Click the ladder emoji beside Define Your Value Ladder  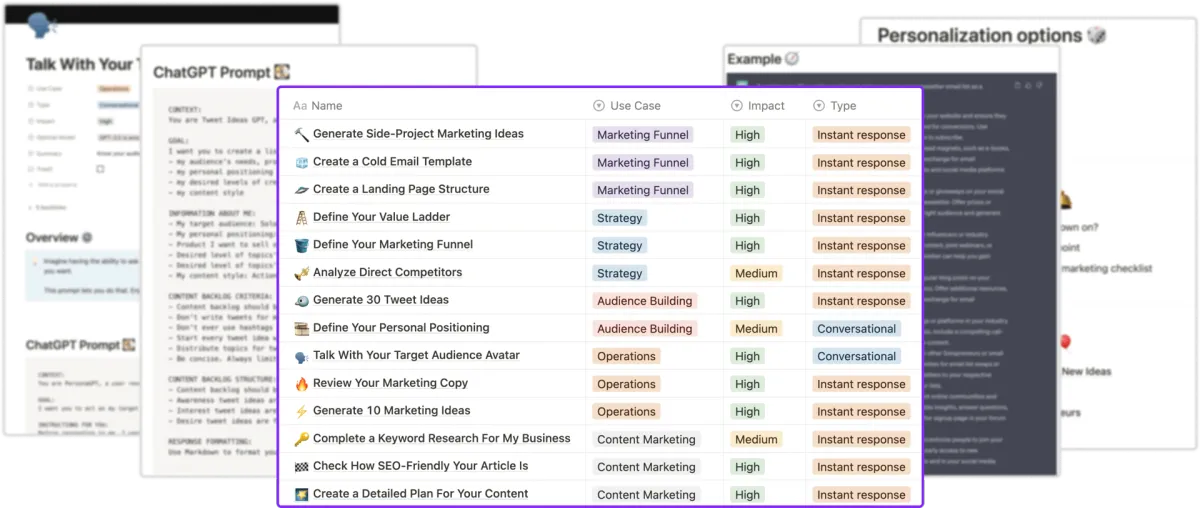[x=302, y=217]
